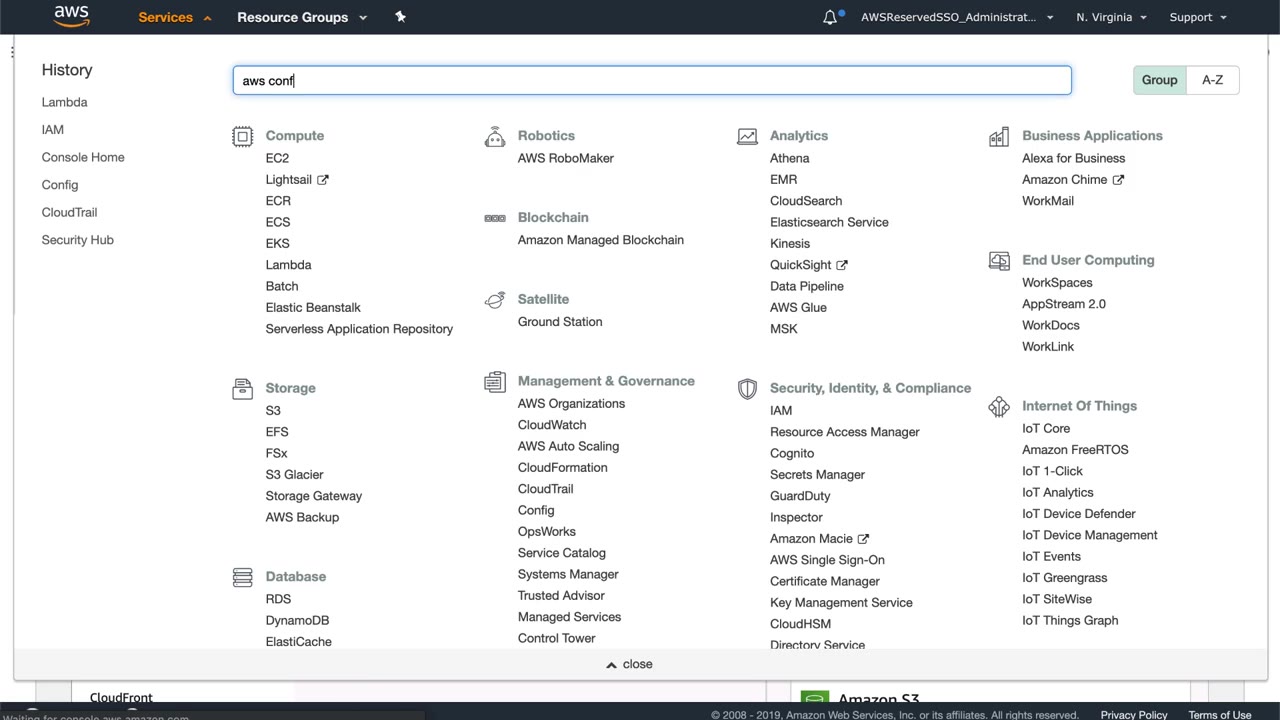Open Elasticsearch Service
1280x720 pixels.
coord(829,223)
